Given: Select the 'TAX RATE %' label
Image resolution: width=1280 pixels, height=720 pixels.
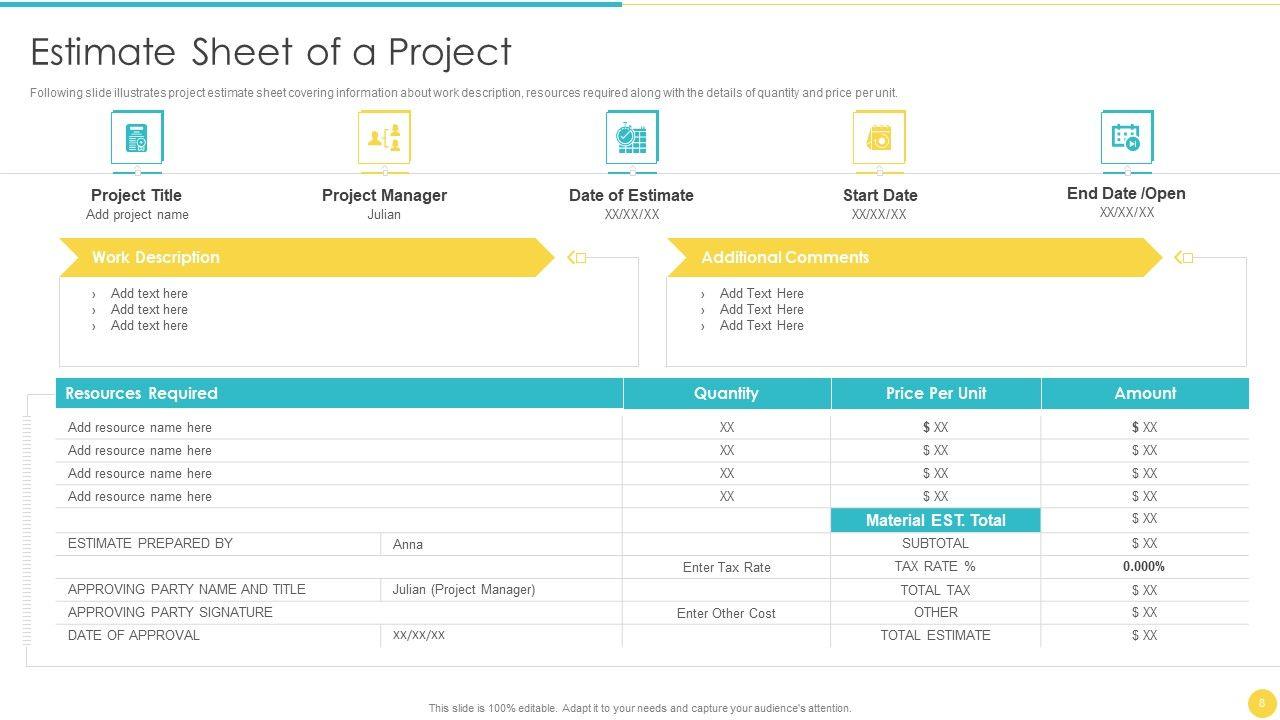Looking at the screenshot, I should pyautogui.click(x=936, y=566).
